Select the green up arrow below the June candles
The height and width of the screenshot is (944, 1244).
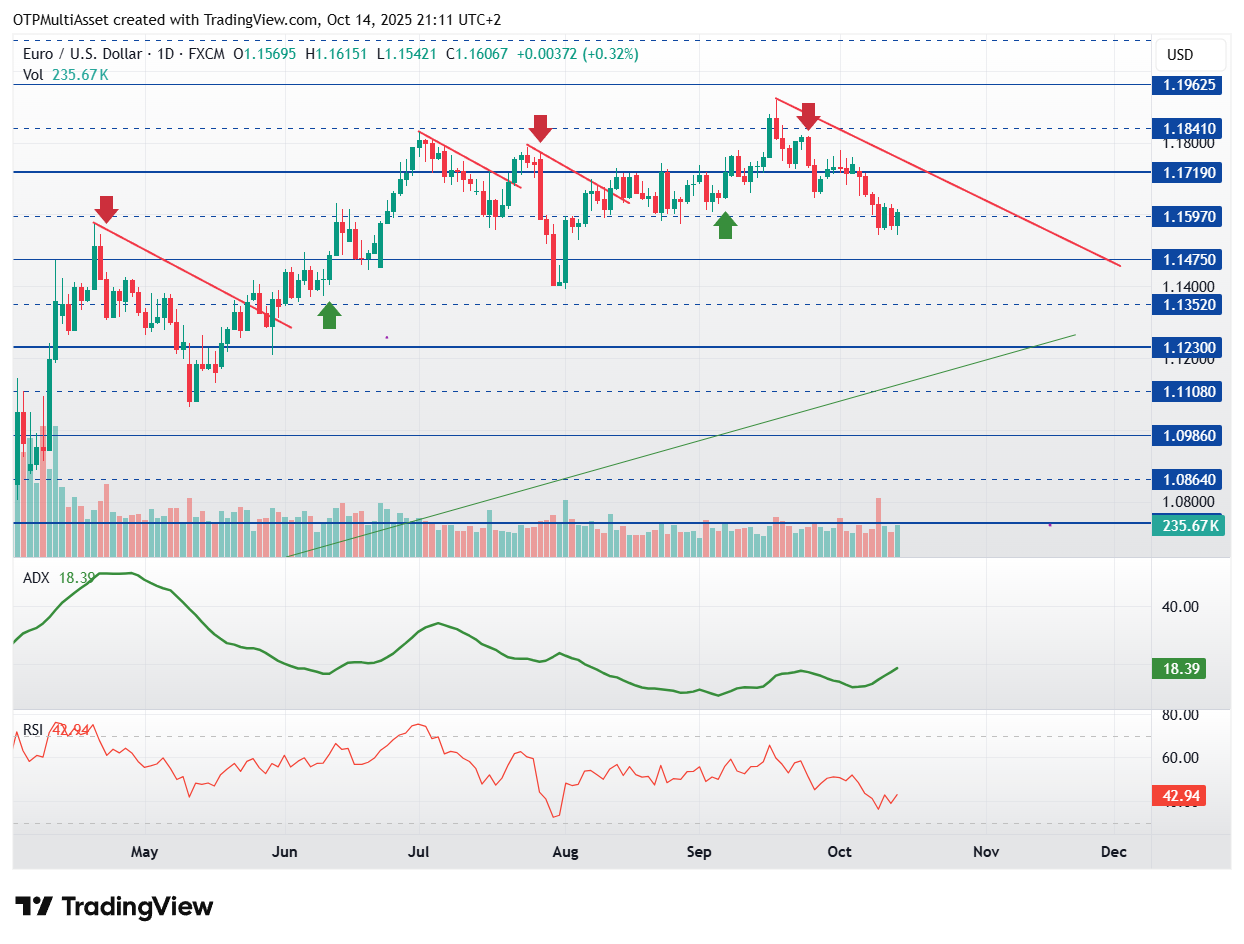click(x=329, y=316)
